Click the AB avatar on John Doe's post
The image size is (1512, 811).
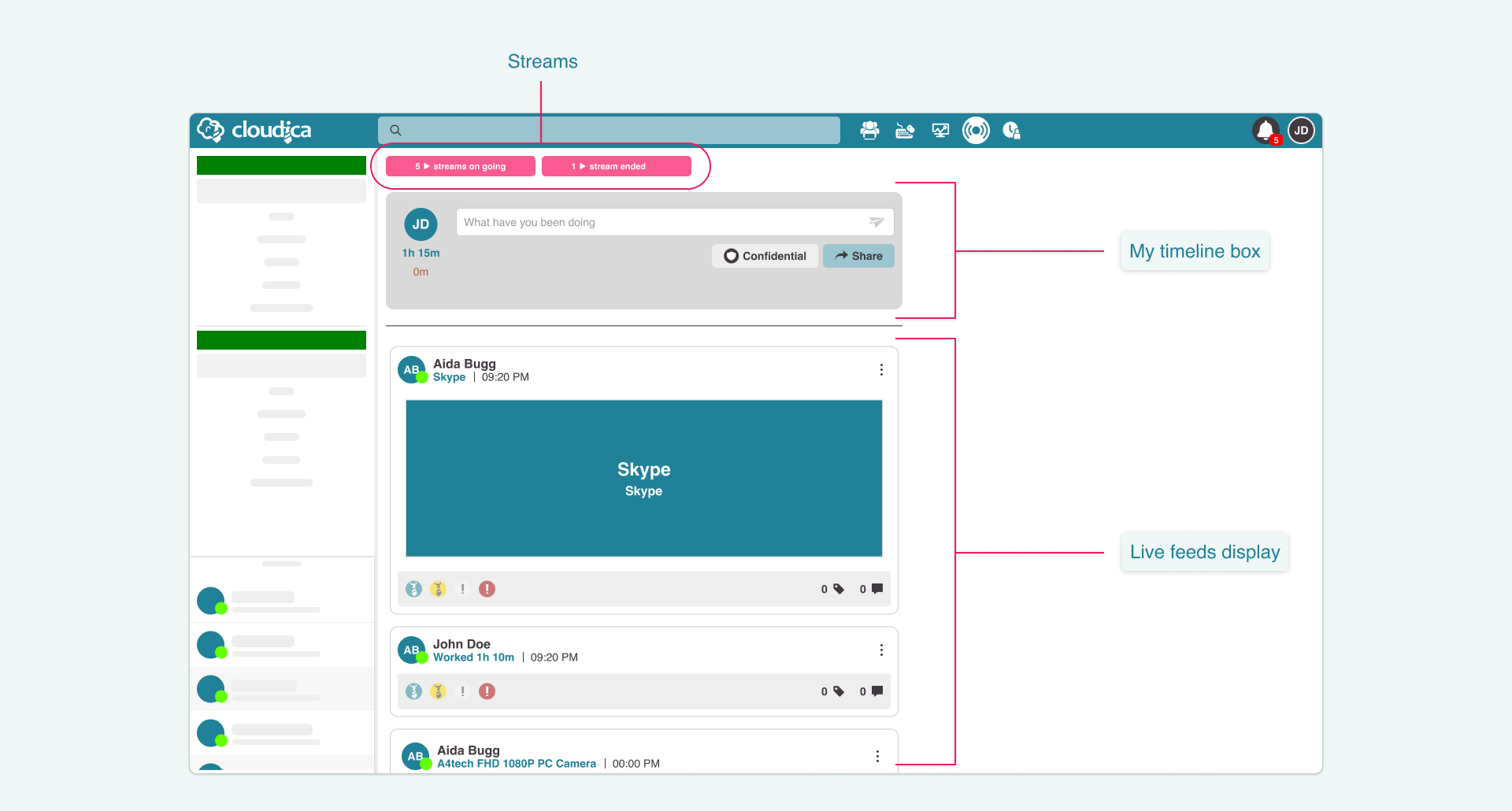(x=412, y=650)
